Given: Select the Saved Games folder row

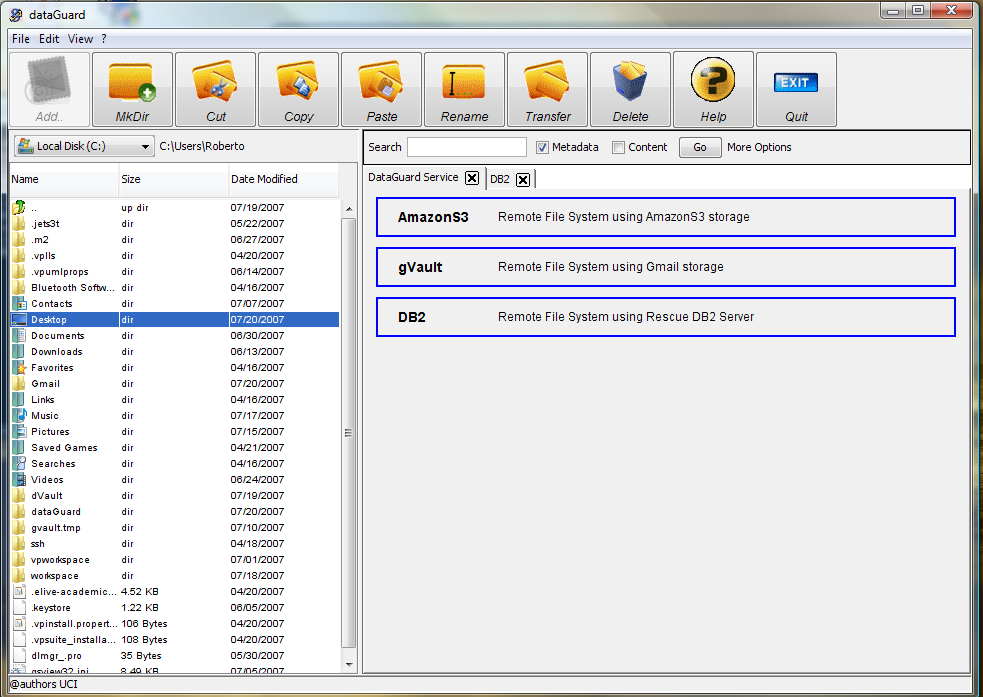Looking at the screenshot, I should pyautogui.click(x=175, y=448).
